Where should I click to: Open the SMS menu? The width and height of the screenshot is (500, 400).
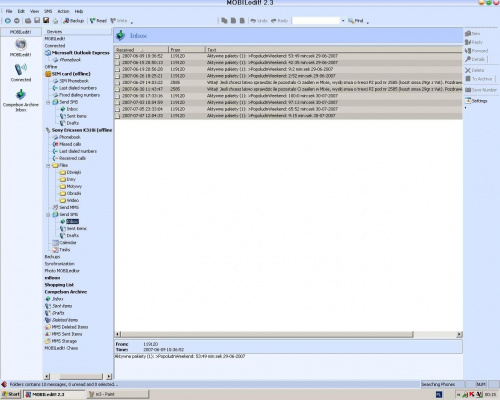48,11
